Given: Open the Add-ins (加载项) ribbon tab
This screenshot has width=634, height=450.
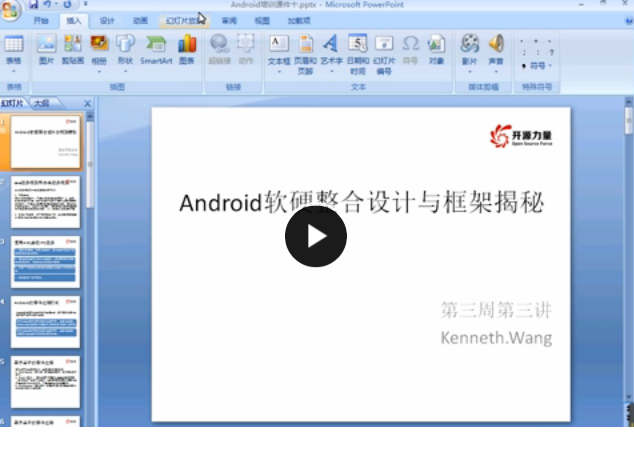Looking at the screenshot, I should 299,21.
